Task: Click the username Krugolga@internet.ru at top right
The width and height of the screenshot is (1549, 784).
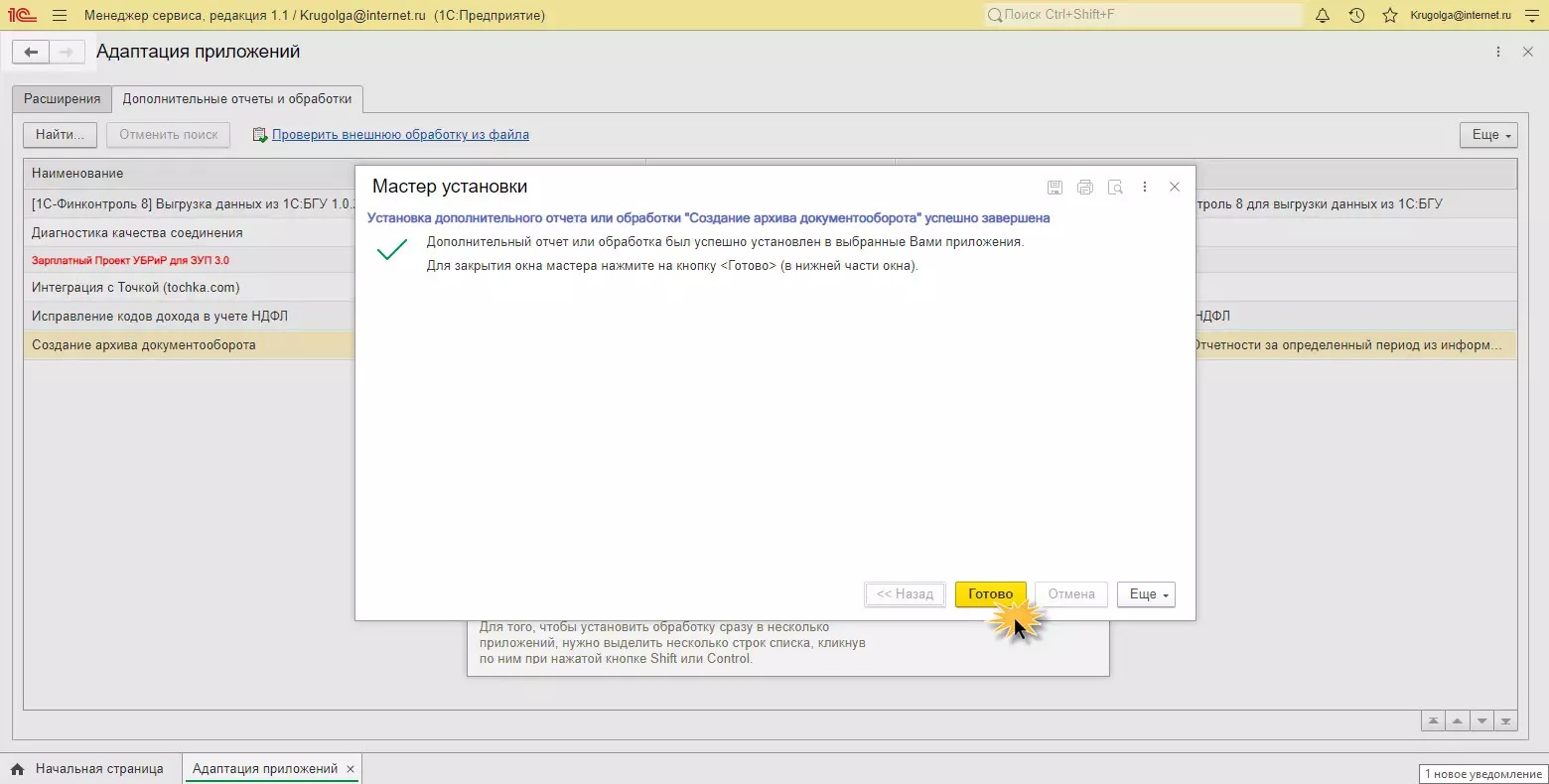Action: (1461, 16)
